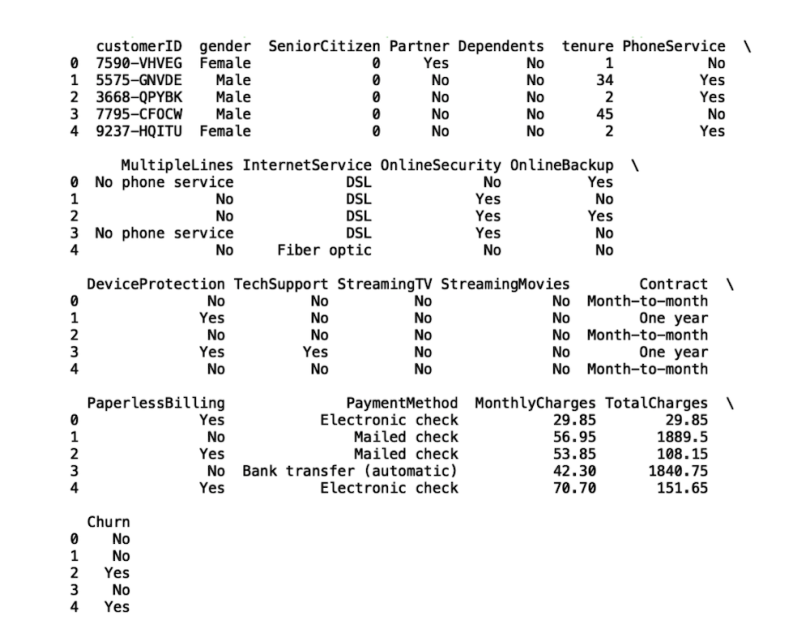Click the customerID column header
Image resolution: width=810 pixels, height=620 pixels.
(x=139, y=46)
